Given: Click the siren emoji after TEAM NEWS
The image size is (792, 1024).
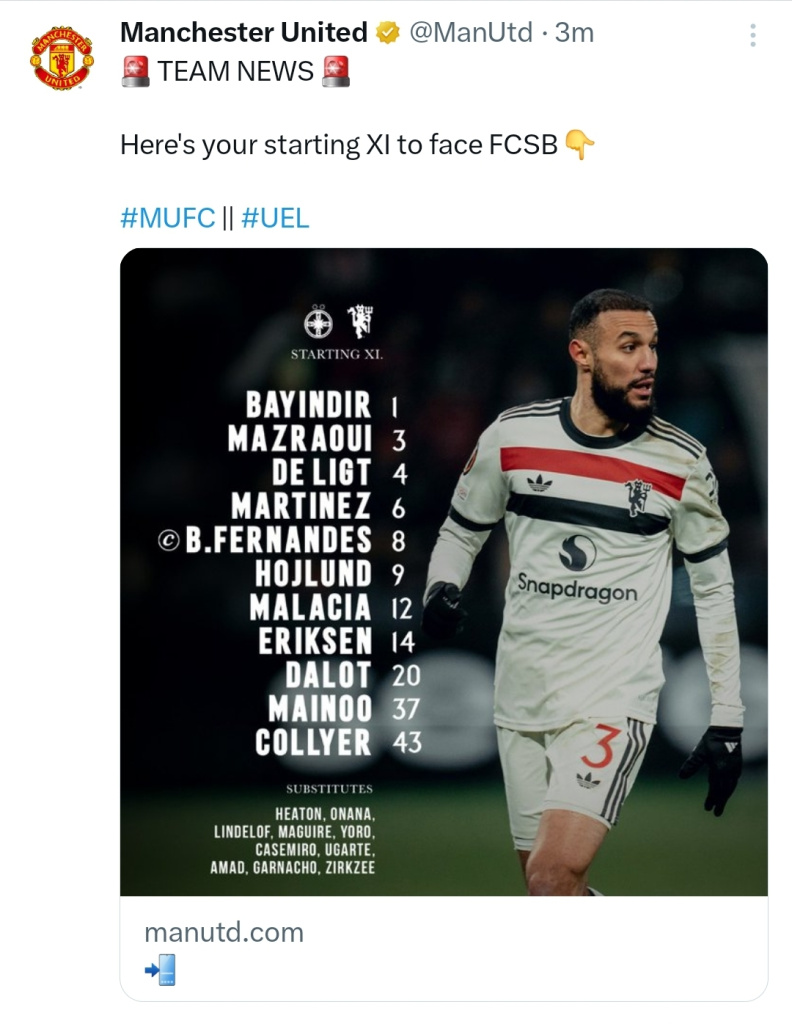Looking at the screenshot, I should tap(336, 71).
